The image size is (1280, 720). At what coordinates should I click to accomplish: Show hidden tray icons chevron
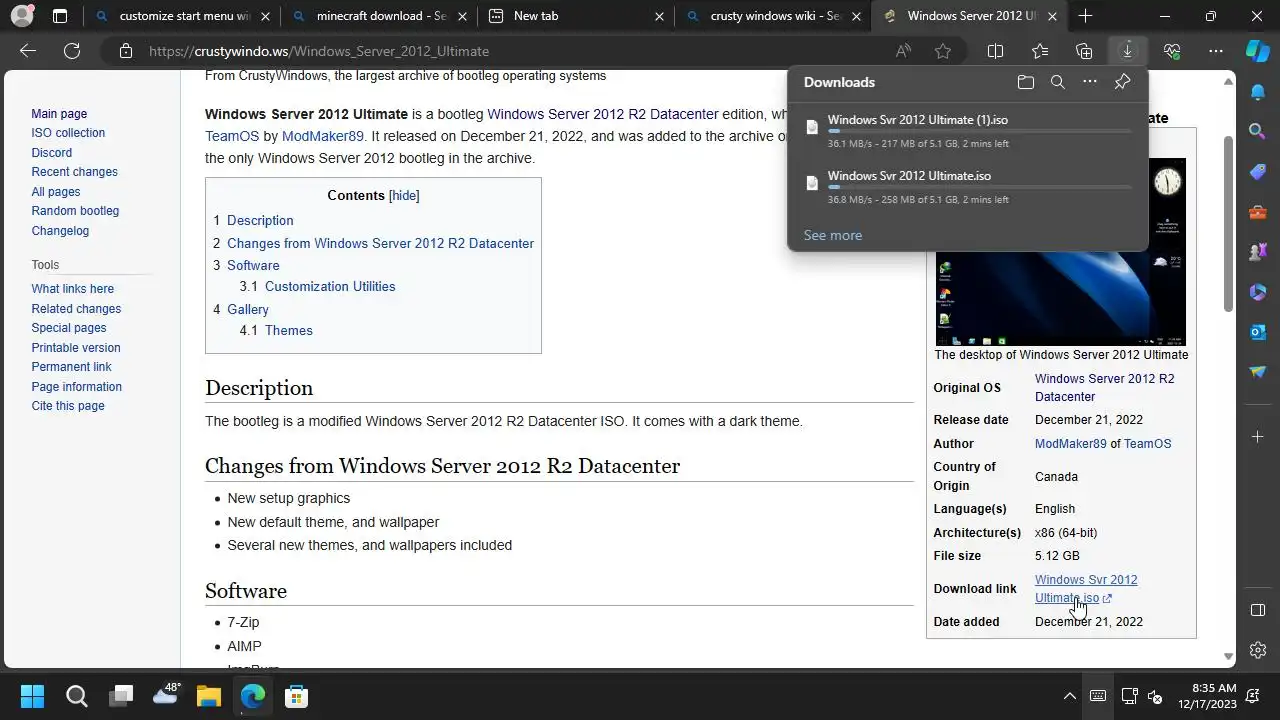click(1069, 697)
